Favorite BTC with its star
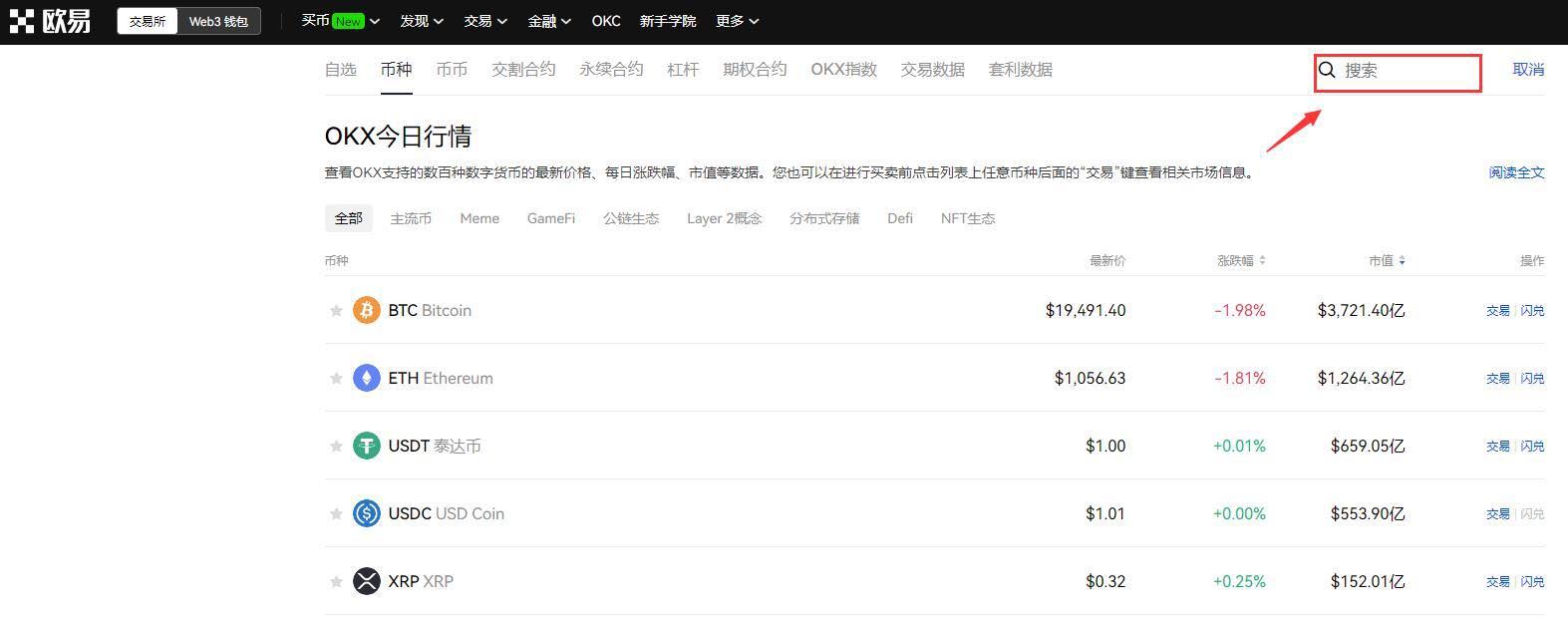Image resolution: width=1568 pixels, height=617 pixels. pyautogui.click(x=336, y=311)
